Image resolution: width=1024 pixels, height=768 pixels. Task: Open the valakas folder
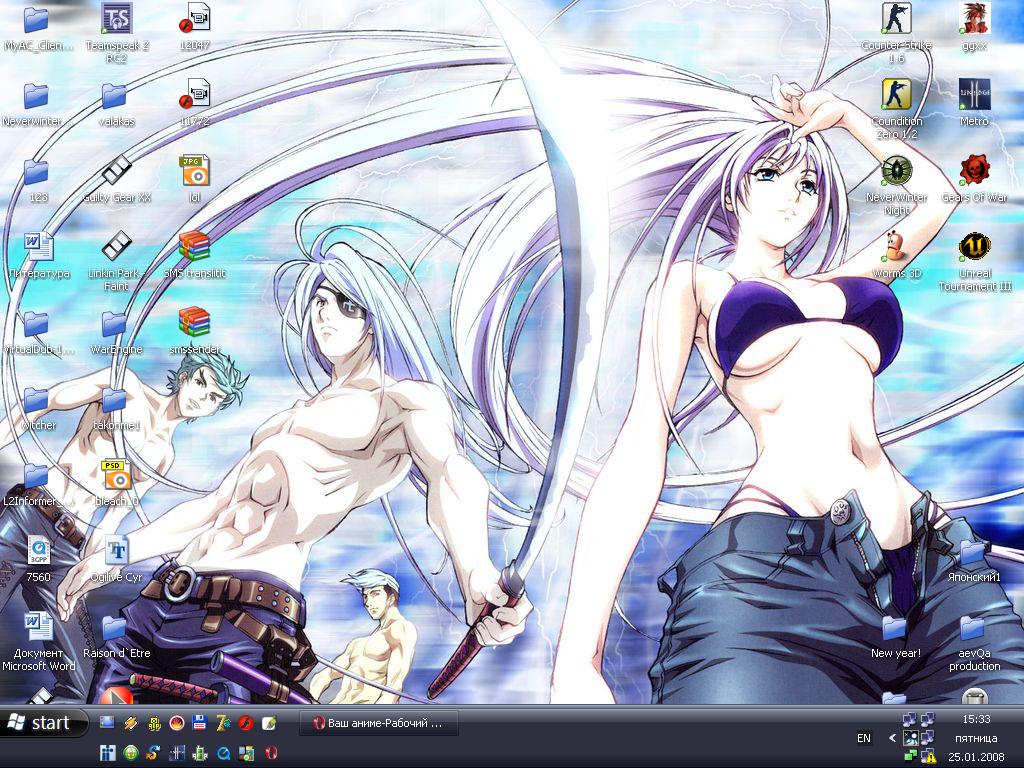(116, 103)
